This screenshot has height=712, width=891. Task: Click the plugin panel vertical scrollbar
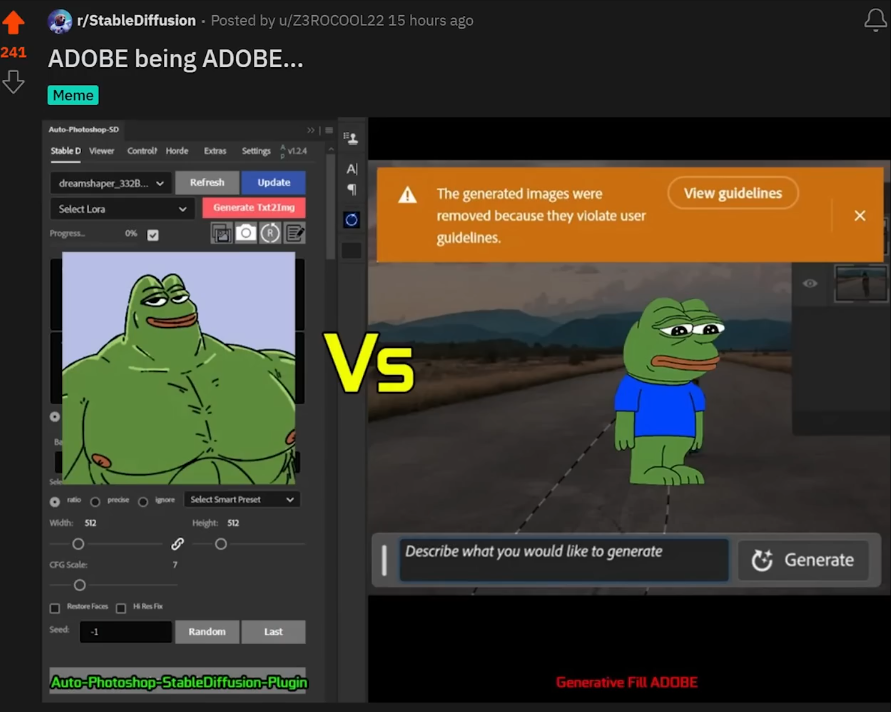coord(331,207)
